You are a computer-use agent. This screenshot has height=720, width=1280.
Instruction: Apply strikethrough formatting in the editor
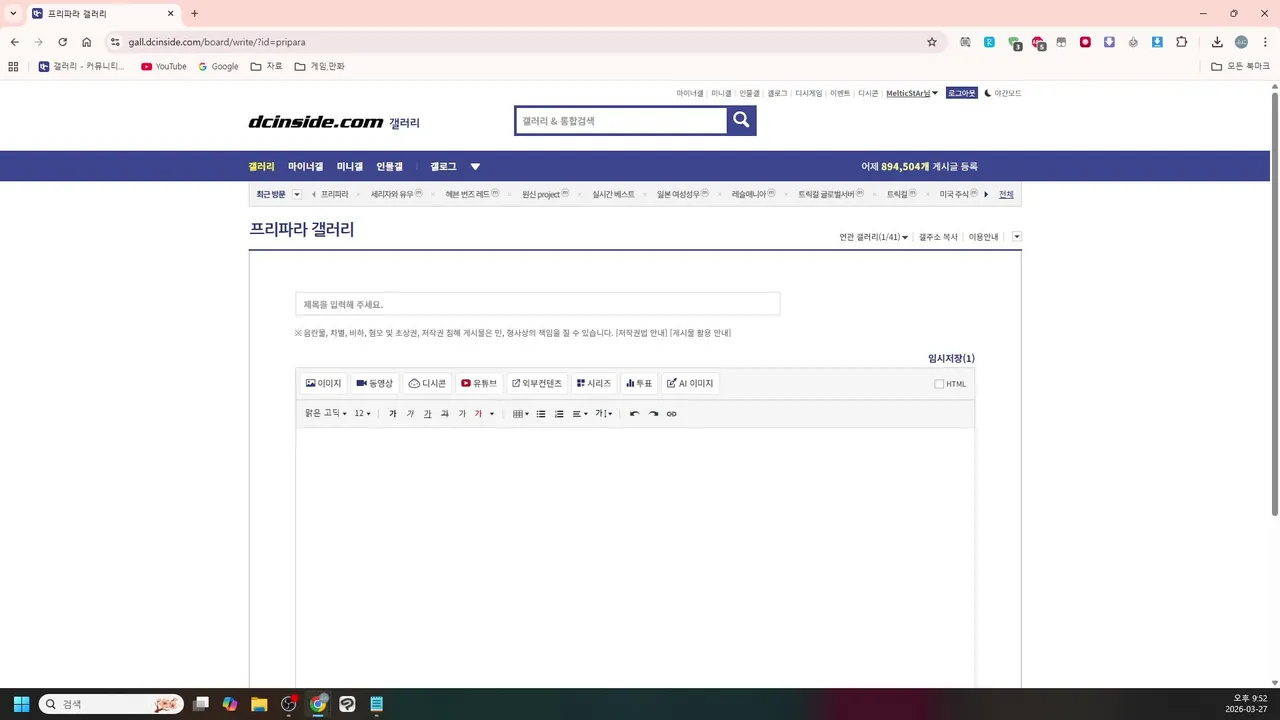click(445, 414)
